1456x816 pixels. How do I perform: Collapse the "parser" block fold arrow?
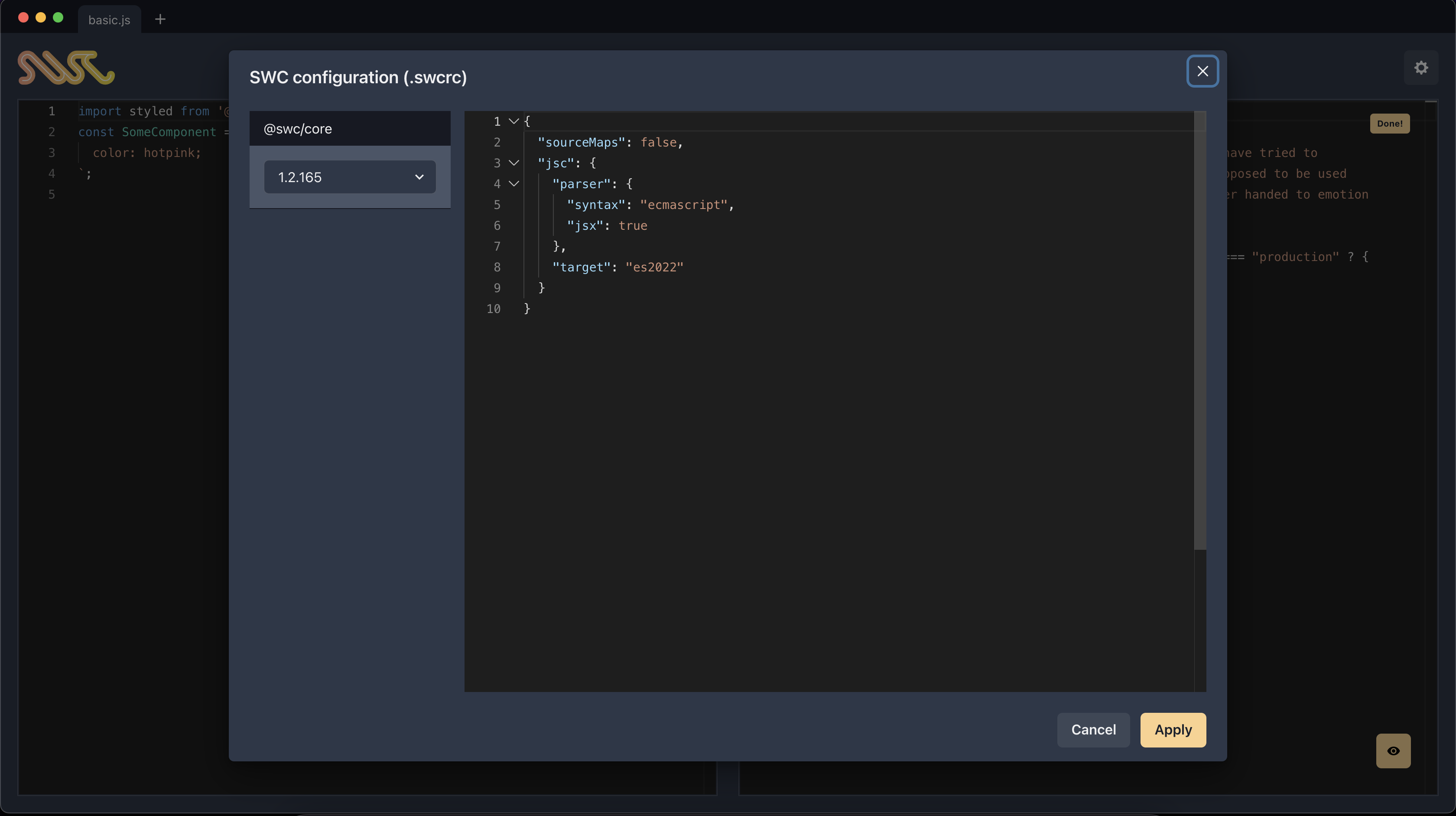(x=514, y=184)
